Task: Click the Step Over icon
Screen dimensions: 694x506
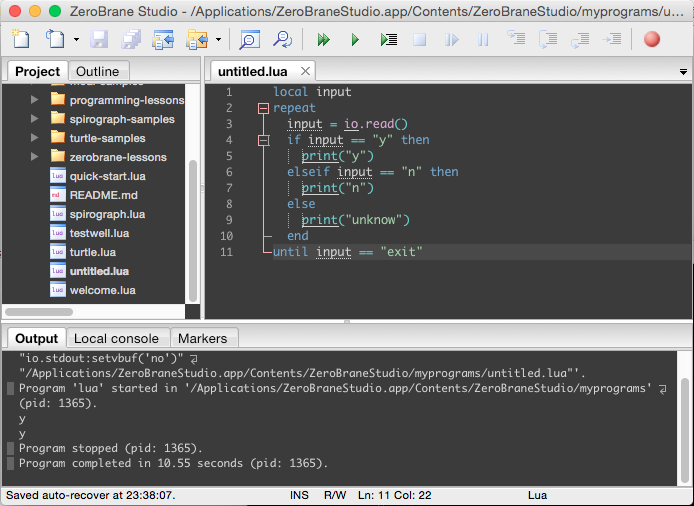Action: 548,39
